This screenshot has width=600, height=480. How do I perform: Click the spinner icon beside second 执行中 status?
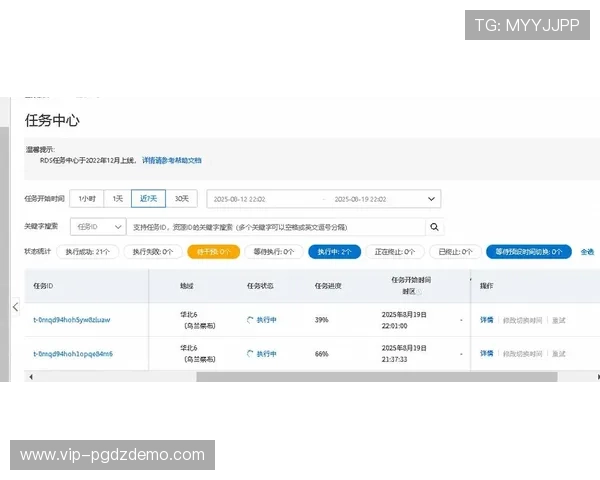tap(250, 354)
